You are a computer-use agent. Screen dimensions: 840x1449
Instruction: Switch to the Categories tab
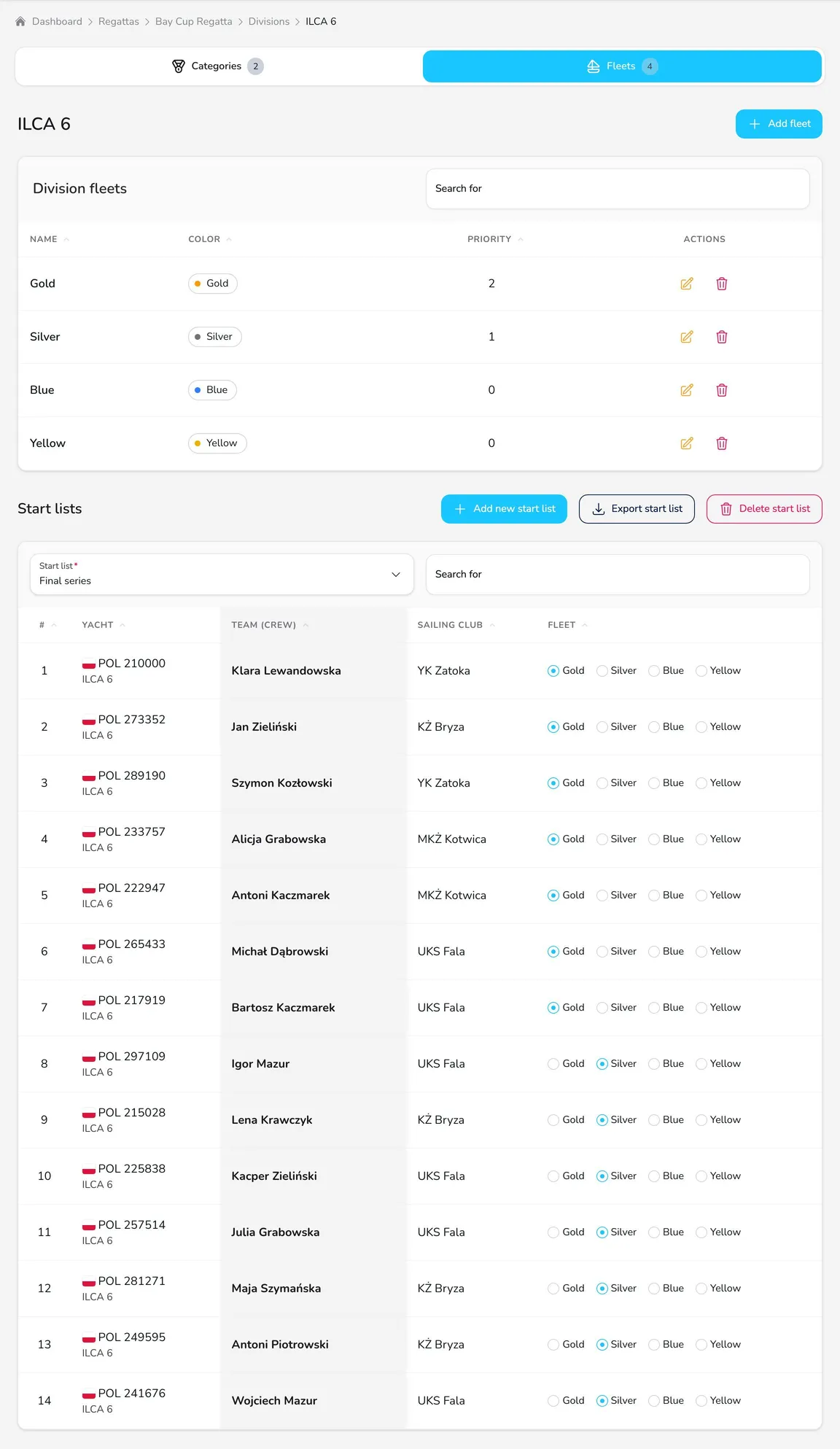(218, 66)
